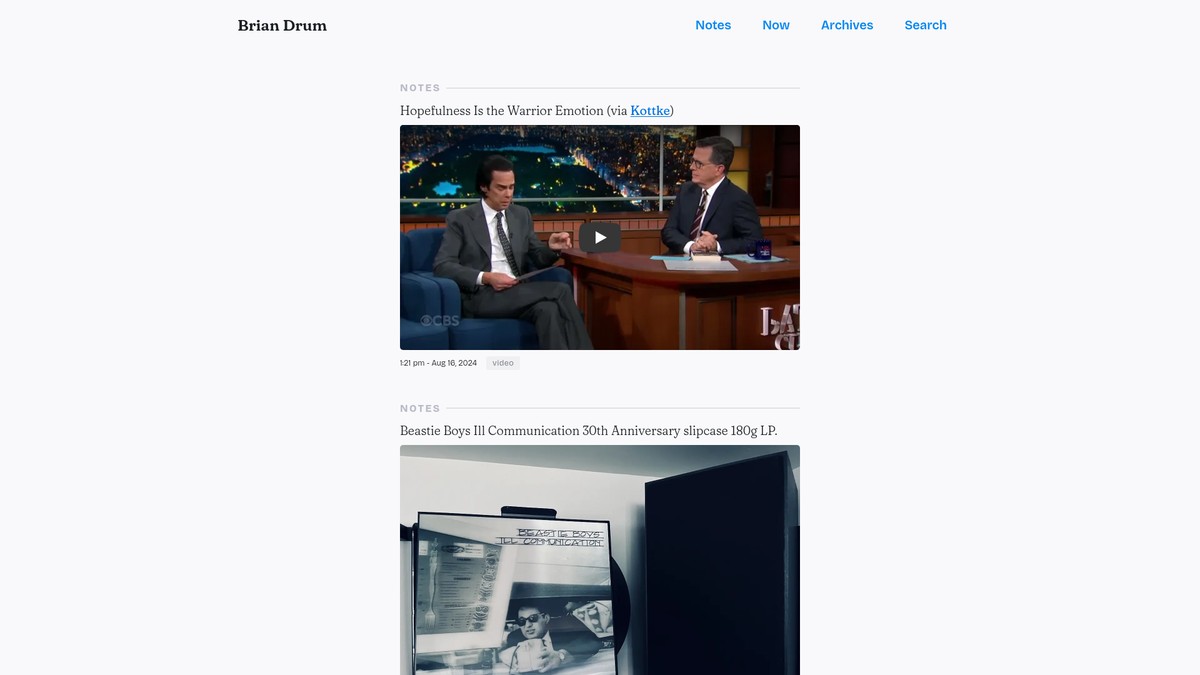Open the Brian Drum site title
This screenshot has height=675, width=1200.
[x=282, y=26]
